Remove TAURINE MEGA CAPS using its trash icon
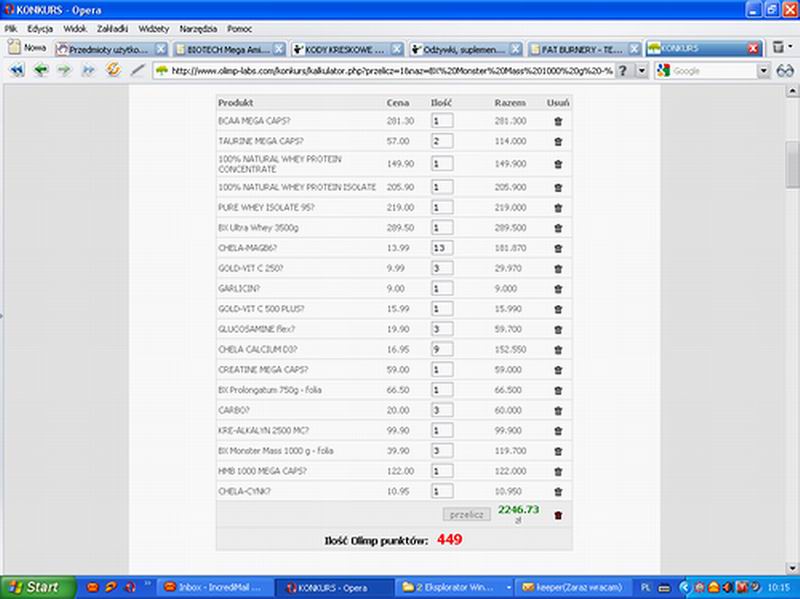Image resolution: width=800 pixels, height=599 pixels. (x=558, y=141)
